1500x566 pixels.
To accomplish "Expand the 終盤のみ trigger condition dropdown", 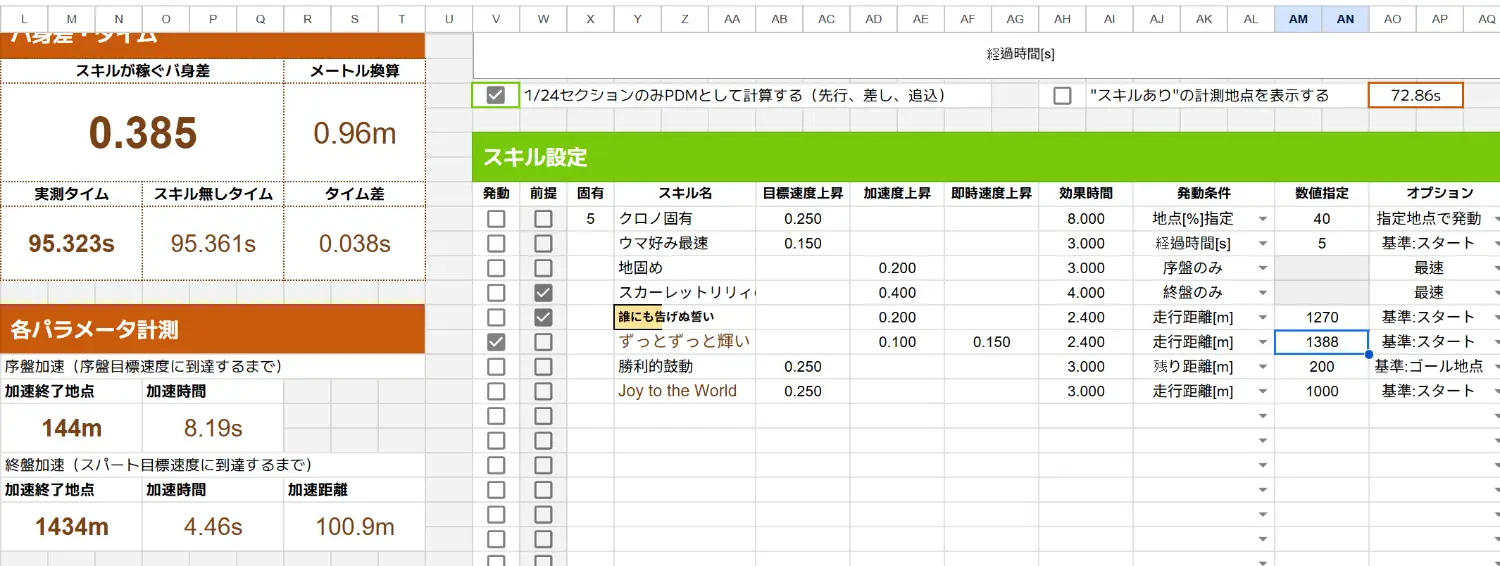I will (1262, 293).
